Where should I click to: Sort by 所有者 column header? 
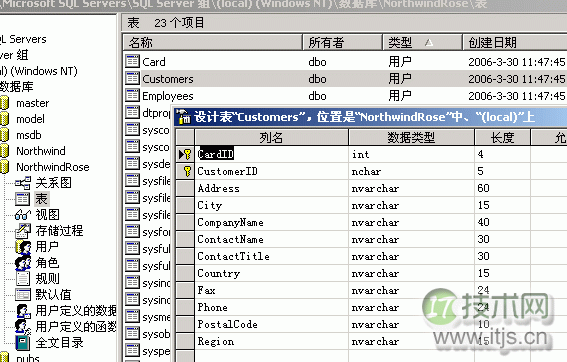tap(342, 42)
